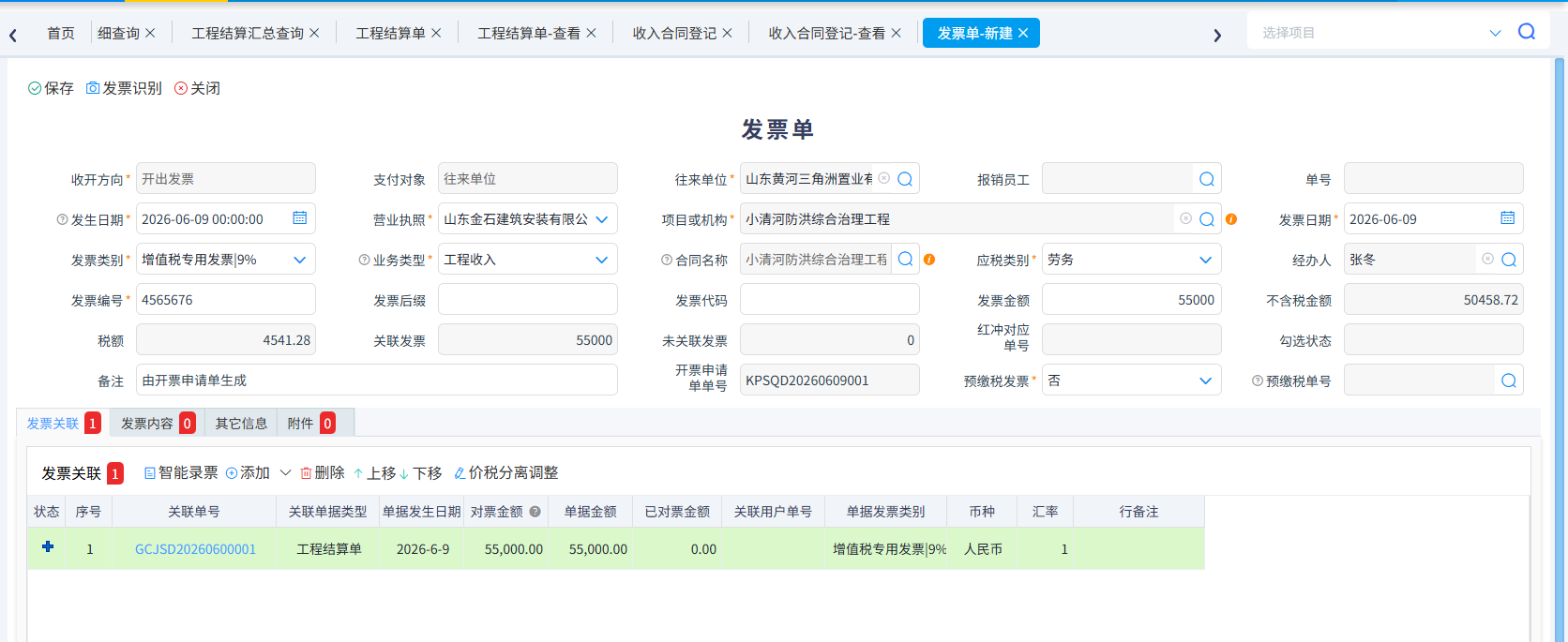
Task: Search icon in 报销员工 field
Action: pyautogui.click(x=1207, y=179)
